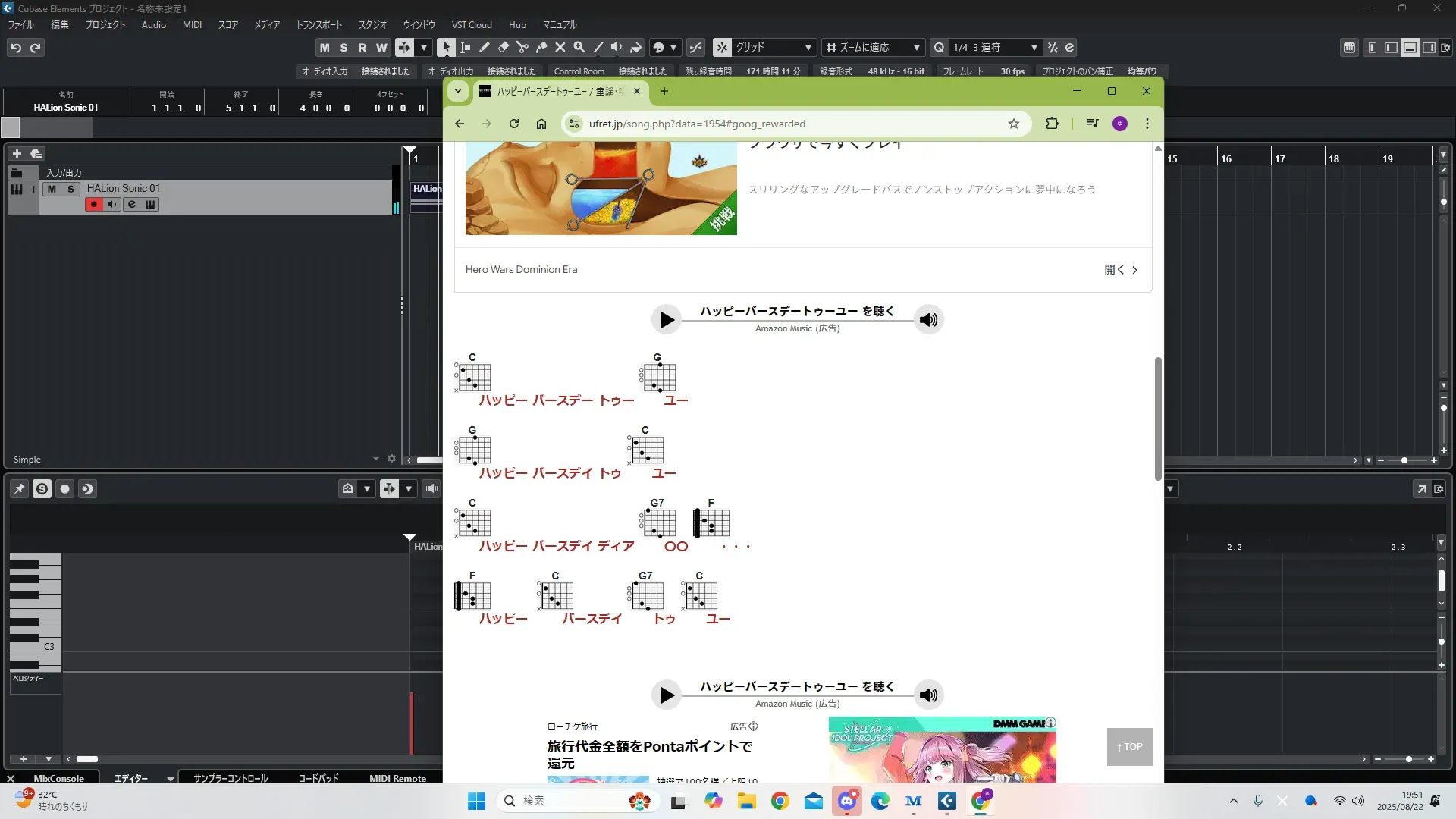Select the Zoom magnifier tool
The image size is (1456, 819).
pos(579,47)
